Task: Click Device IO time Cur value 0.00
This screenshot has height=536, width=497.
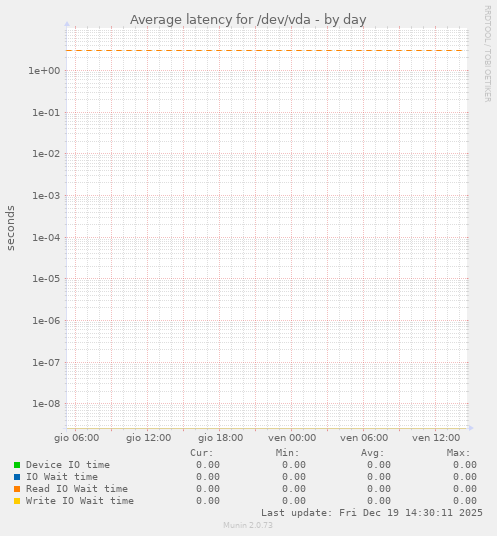Action: (208, 465)
